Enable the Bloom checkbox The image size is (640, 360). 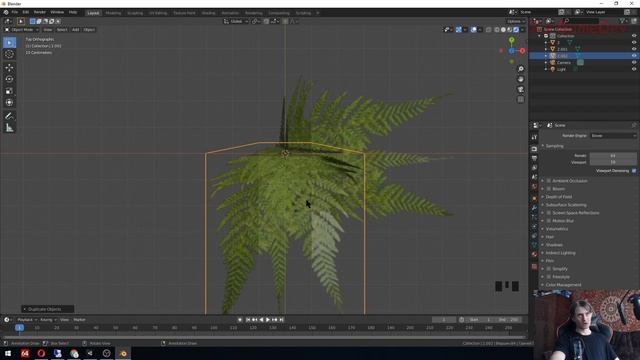pos(549,189)
